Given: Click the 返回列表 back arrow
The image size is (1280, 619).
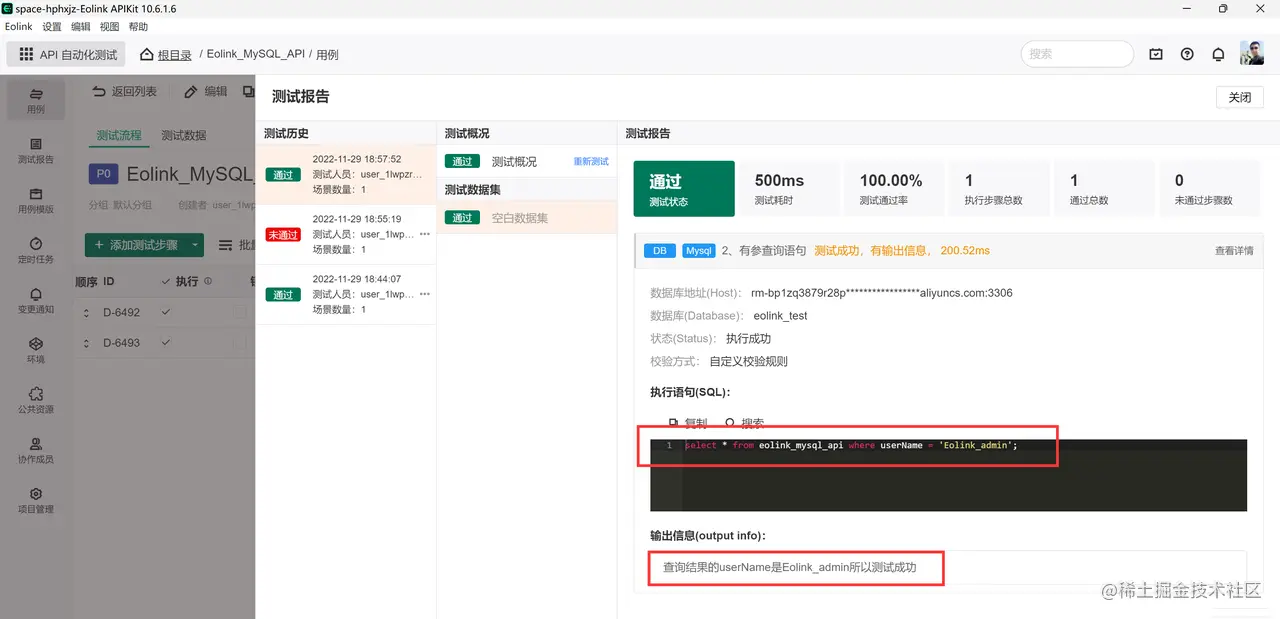Looking at the screenshot, I should pos(99,91).
